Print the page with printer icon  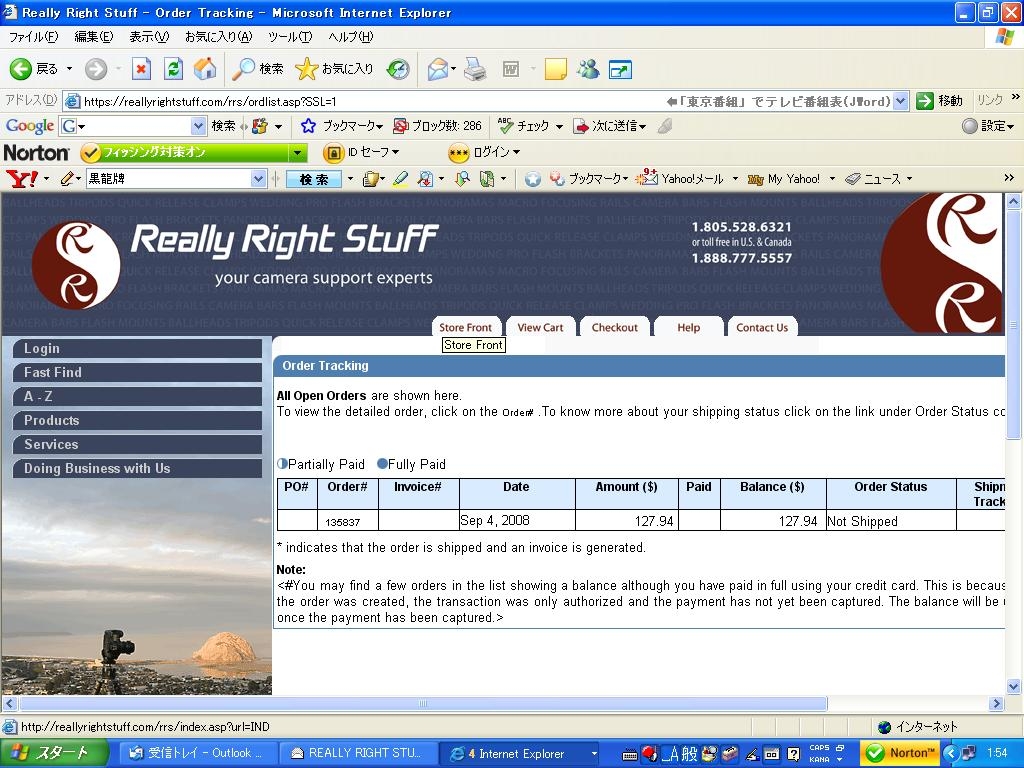point(475,69)
